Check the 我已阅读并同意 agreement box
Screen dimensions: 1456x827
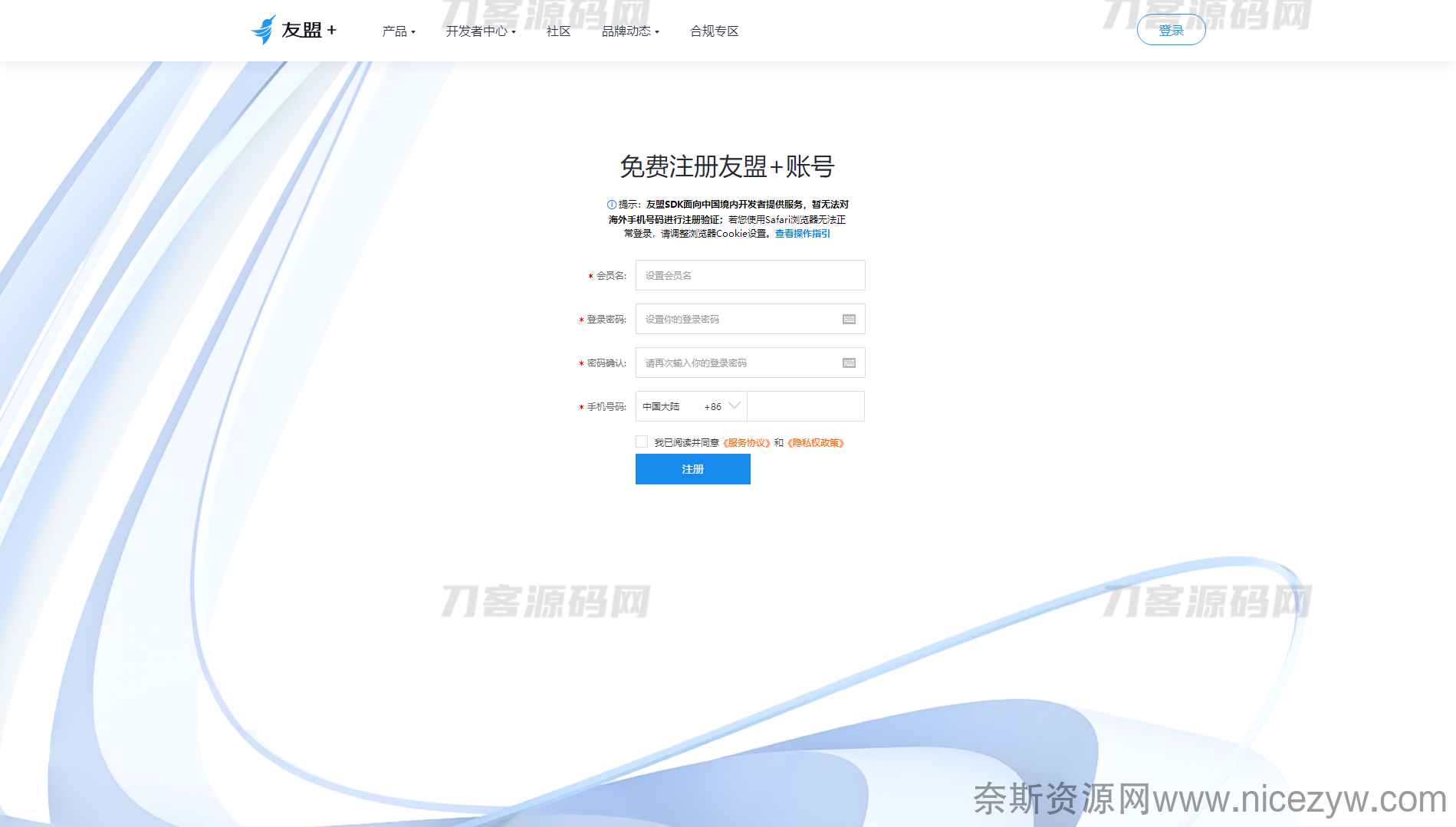pos(642,441)
